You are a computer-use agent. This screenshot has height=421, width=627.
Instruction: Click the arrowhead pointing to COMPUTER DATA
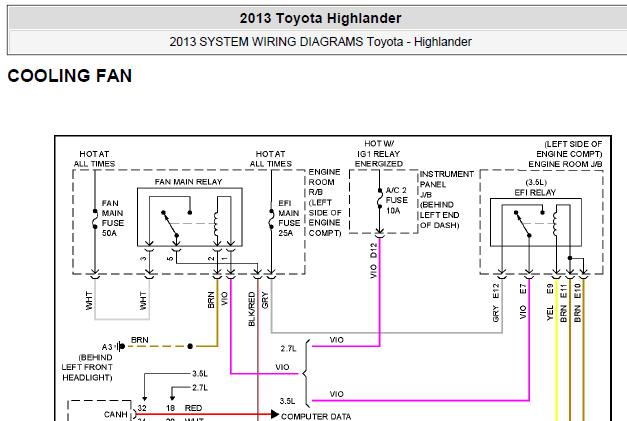tap(275, 414)
